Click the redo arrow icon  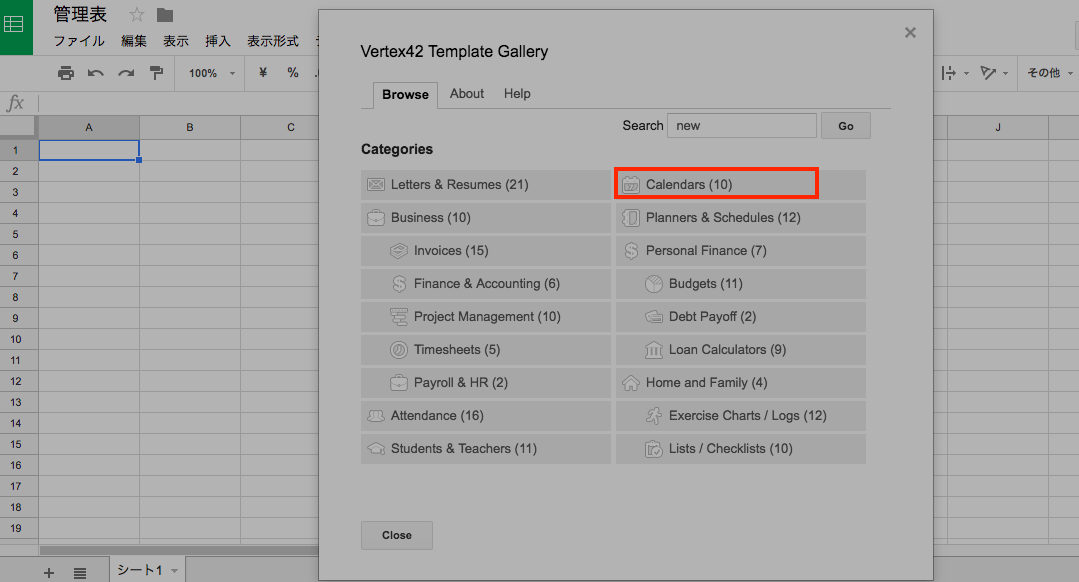click(126, 73)
